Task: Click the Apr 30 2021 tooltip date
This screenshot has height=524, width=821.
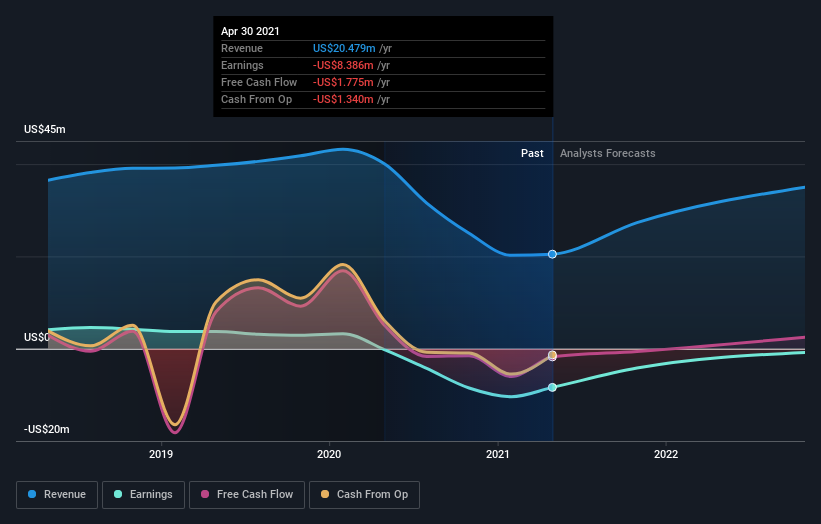Action: (x=250, y=31)
